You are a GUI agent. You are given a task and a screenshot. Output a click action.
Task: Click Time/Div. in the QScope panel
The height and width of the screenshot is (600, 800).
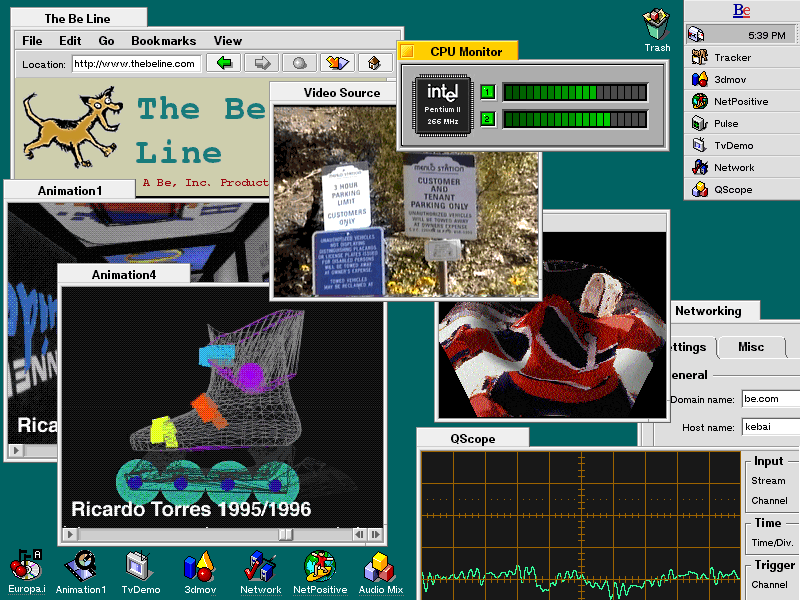(772, 542)
